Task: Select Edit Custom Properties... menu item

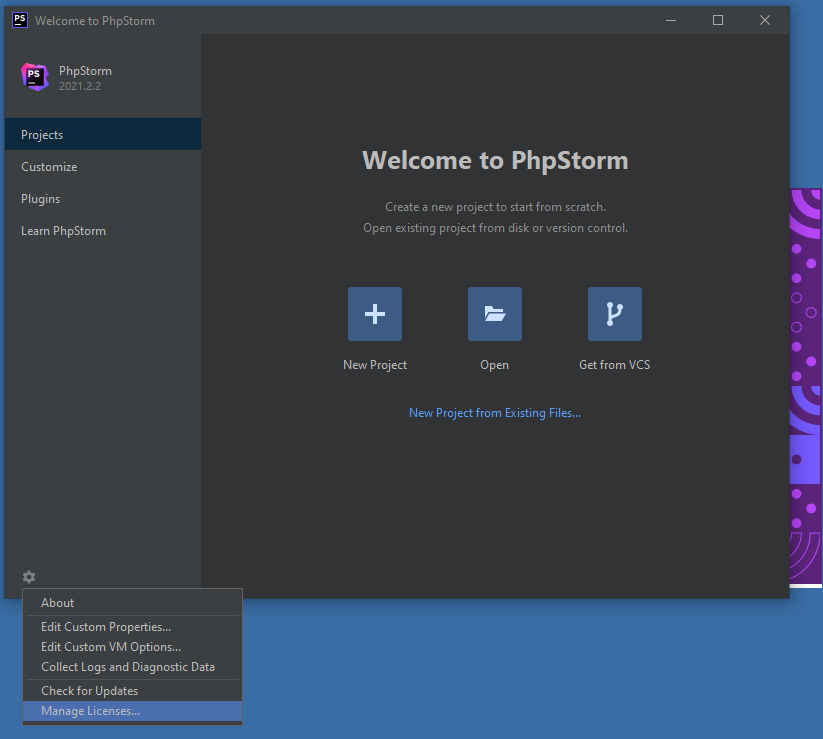Action: (132, 627)
